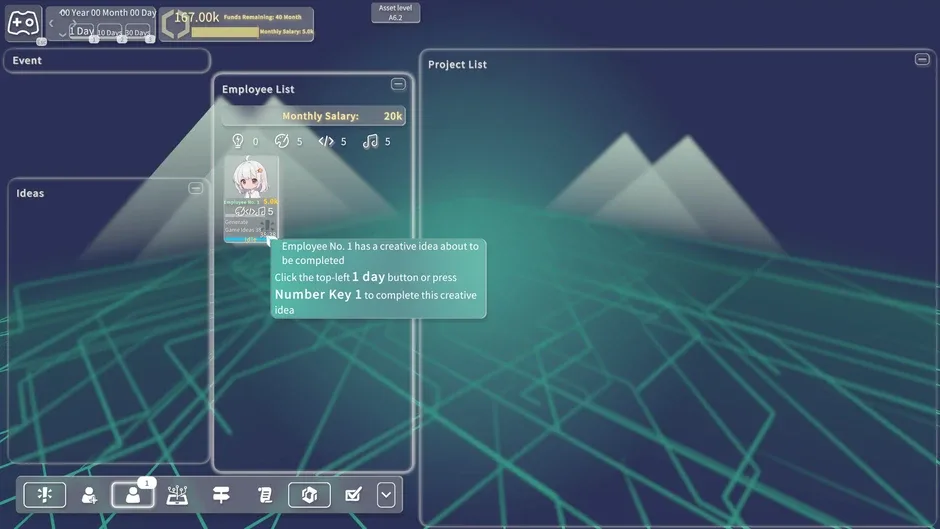This screenshot has height=529, width=940.
Task: Open the Asset level A6.2 box
Action: [x=396, y=13]
